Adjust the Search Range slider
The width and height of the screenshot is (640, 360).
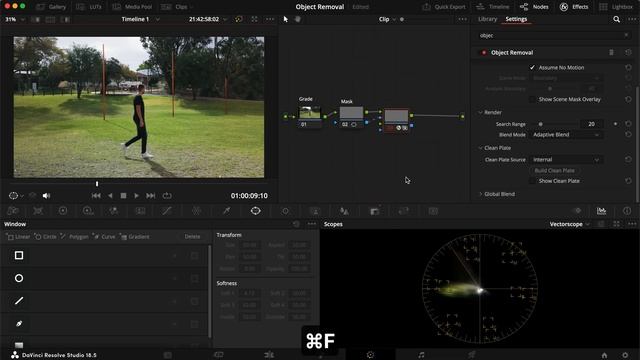(540, 124)
